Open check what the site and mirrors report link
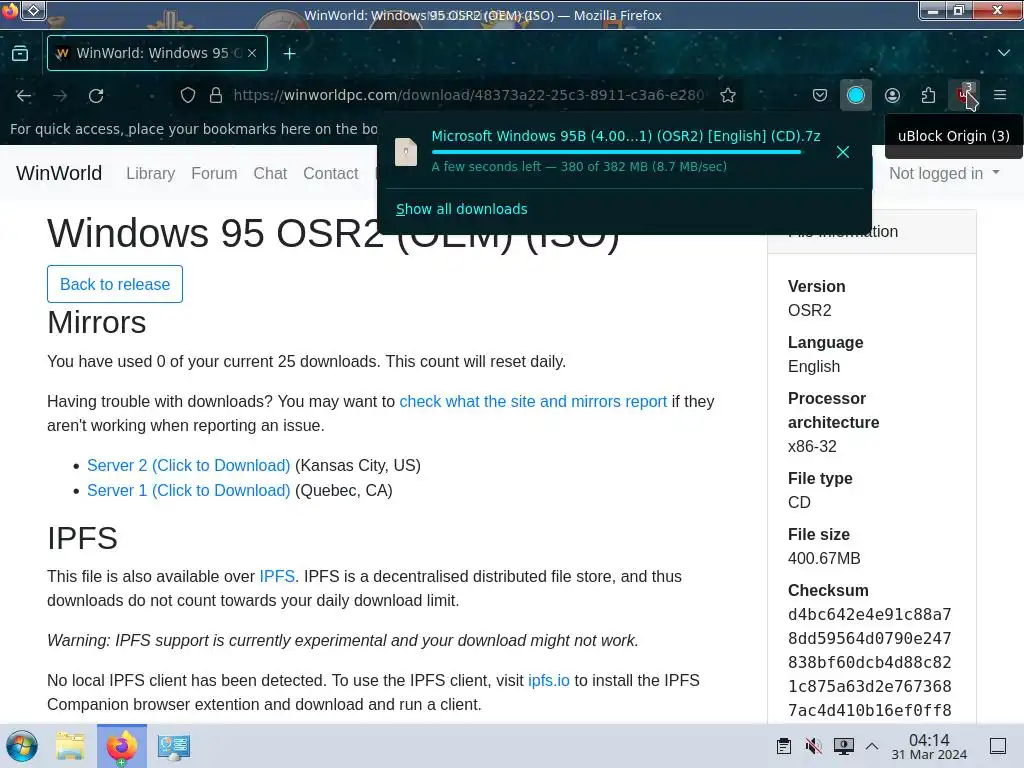This screenshot has height=768, width=1024. point(533,401)
